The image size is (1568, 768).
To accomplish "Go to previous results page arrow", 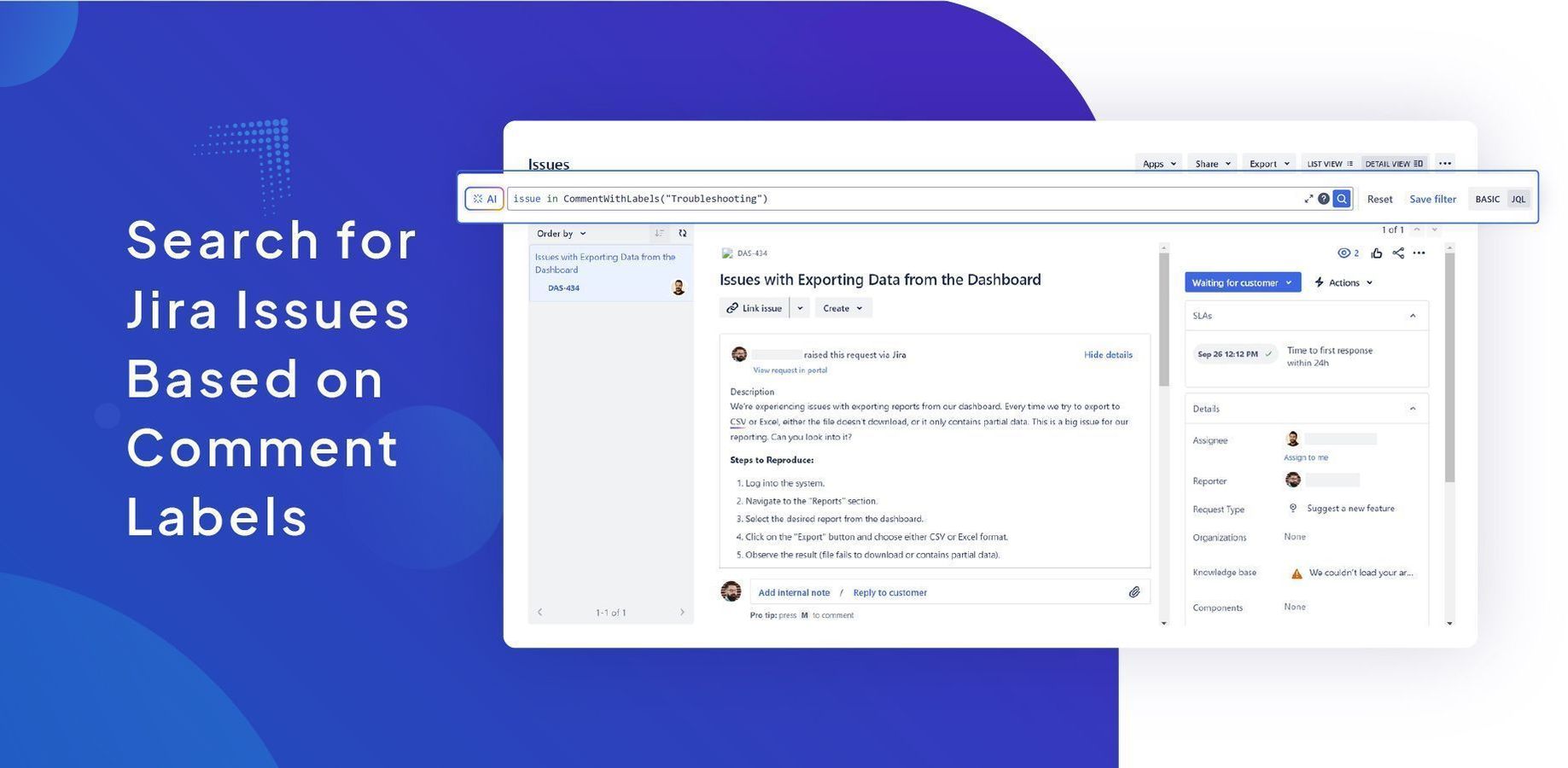I will click(539, 612).
